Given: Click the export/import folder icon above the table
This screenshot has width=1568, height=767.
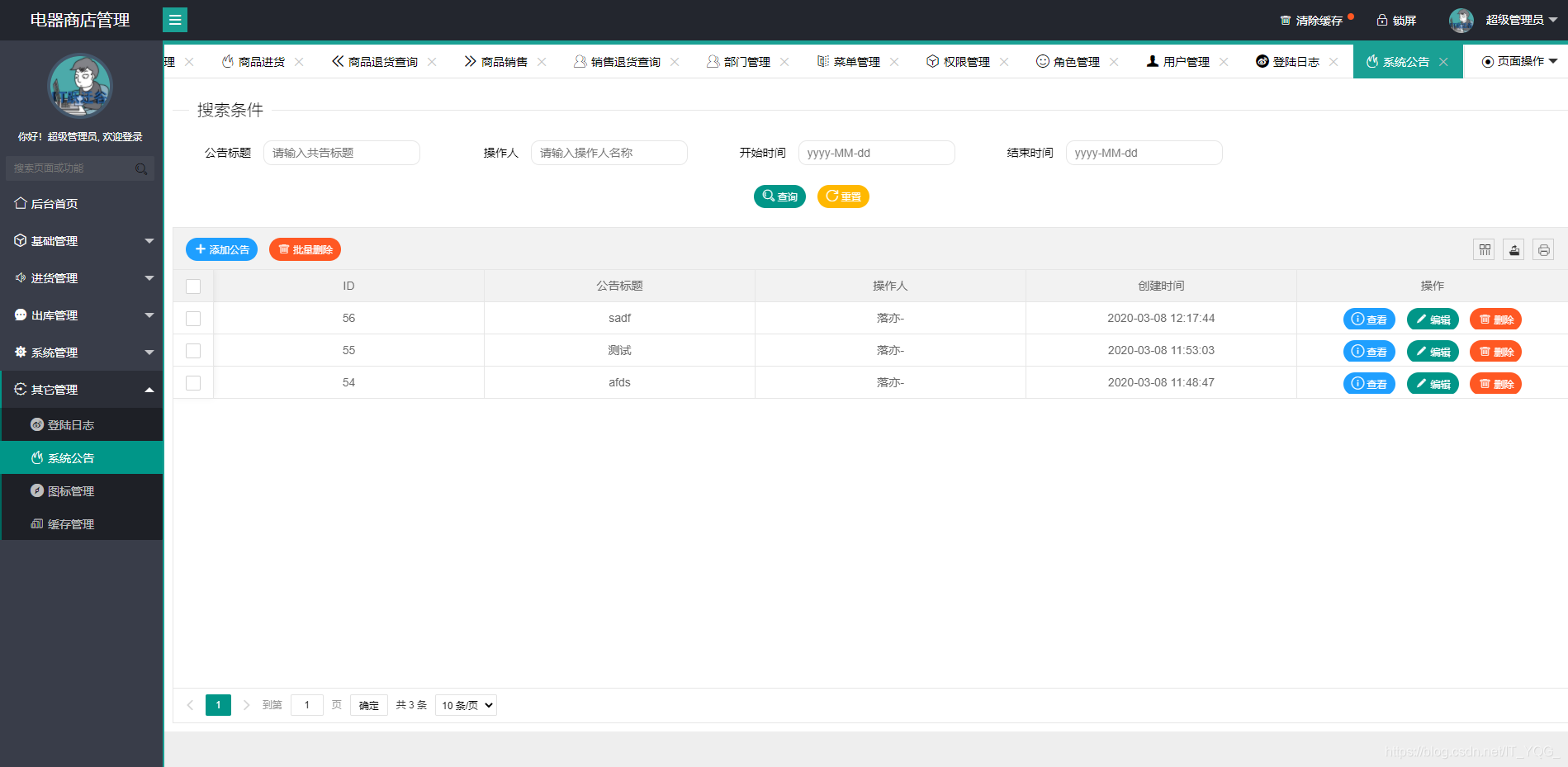Looking at the screenshot, I should [x=1514, y=249].
